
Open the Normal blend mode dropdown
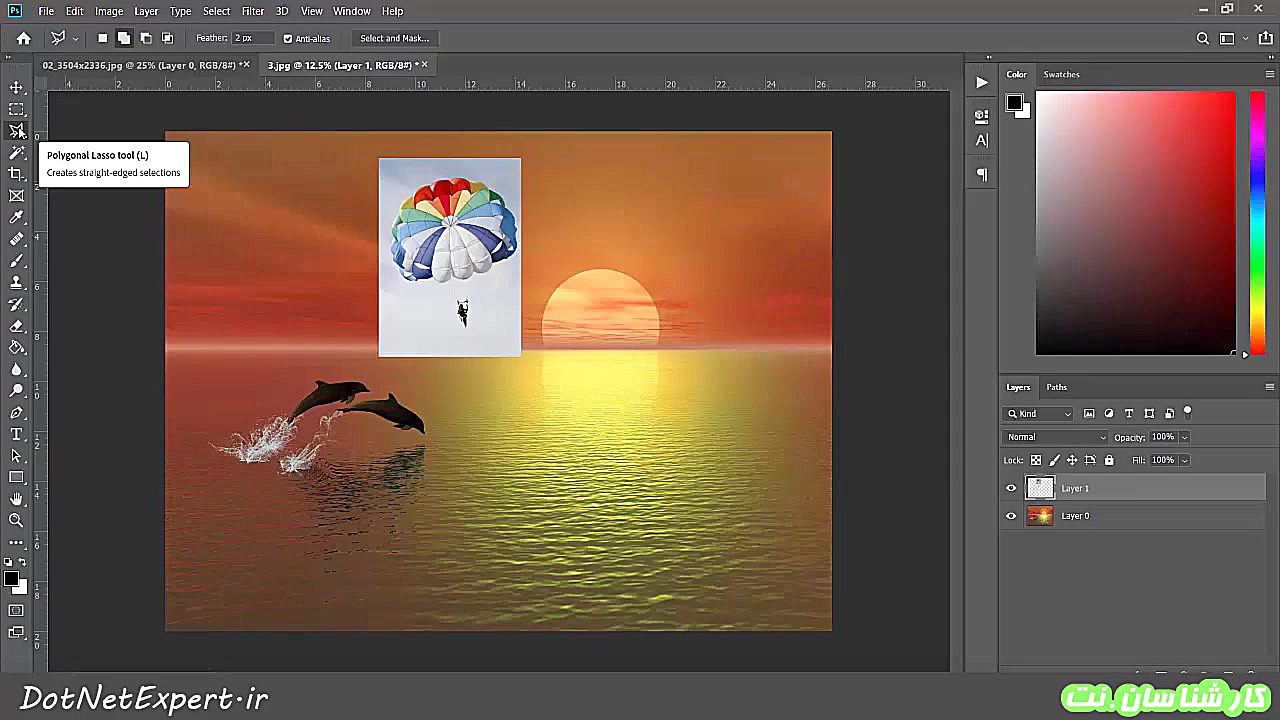[1056, 437]
